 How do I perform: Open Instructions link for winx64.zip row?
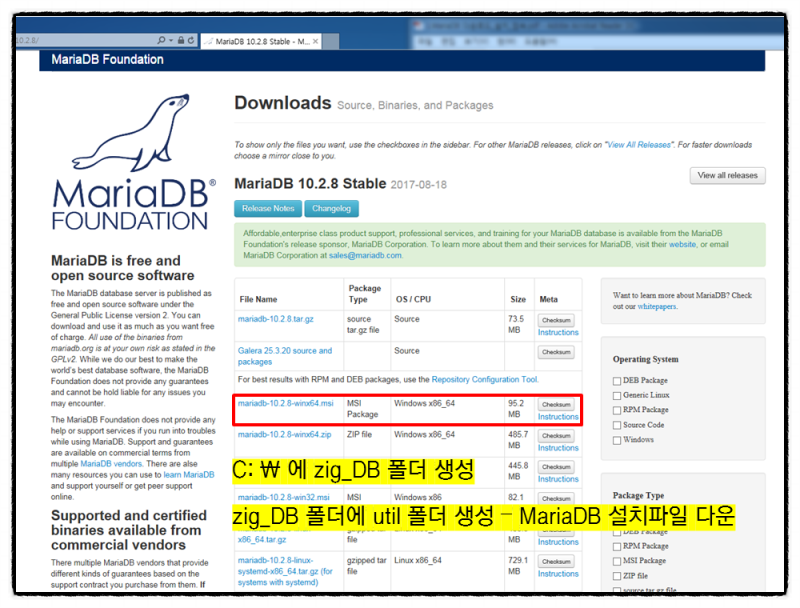click(x=558, y=448)
